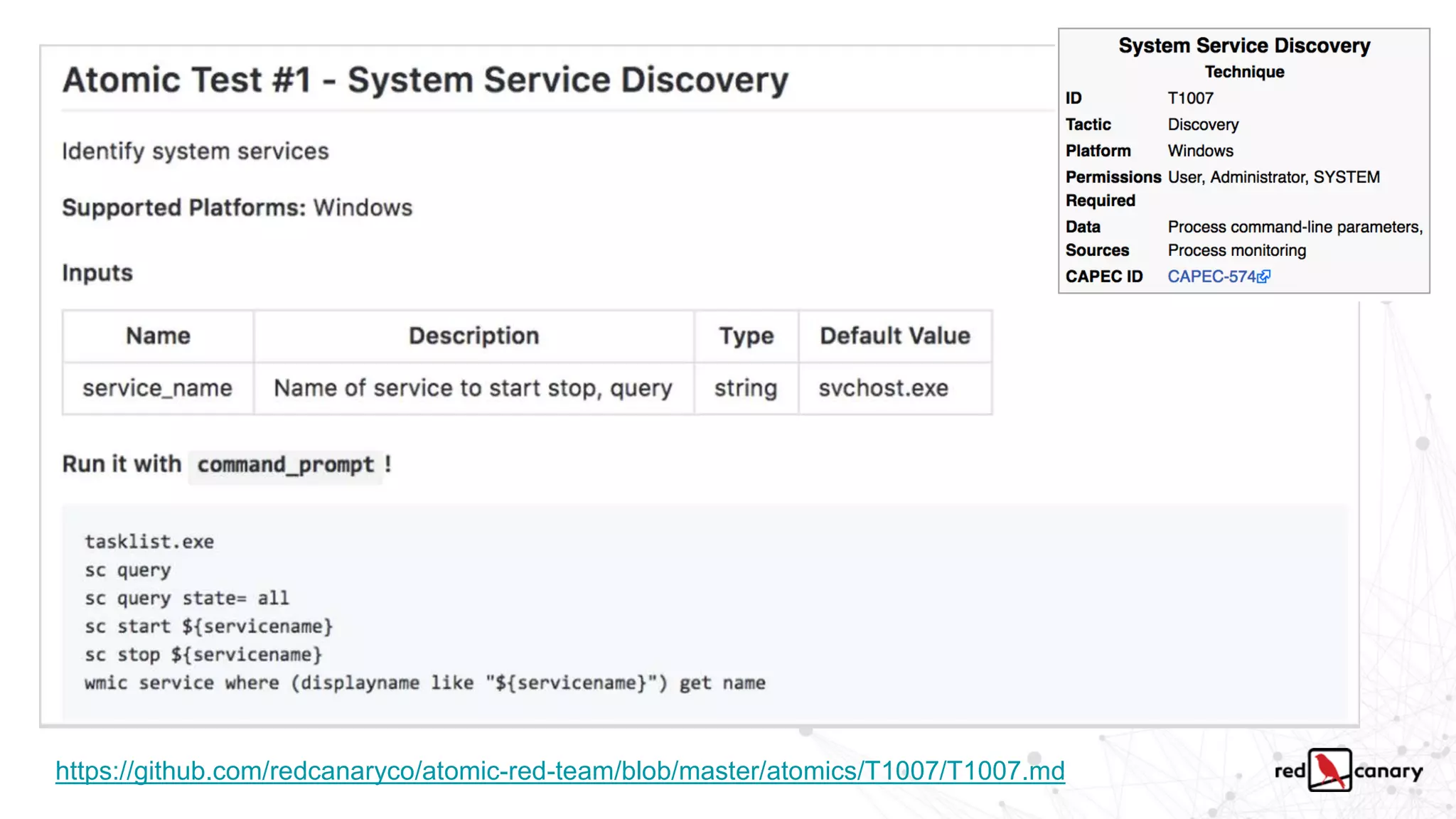The image size is (1456, 819).
Task: Click the 'Name' column header
Action: [158, 336]
